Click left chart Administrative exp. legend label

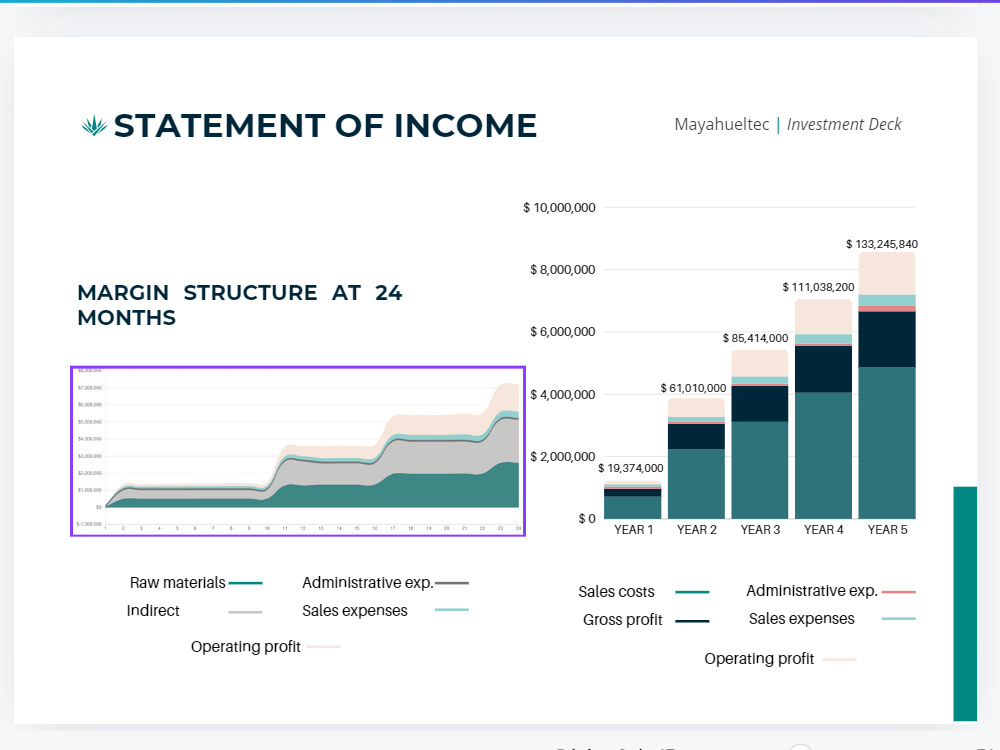(367, 582)
